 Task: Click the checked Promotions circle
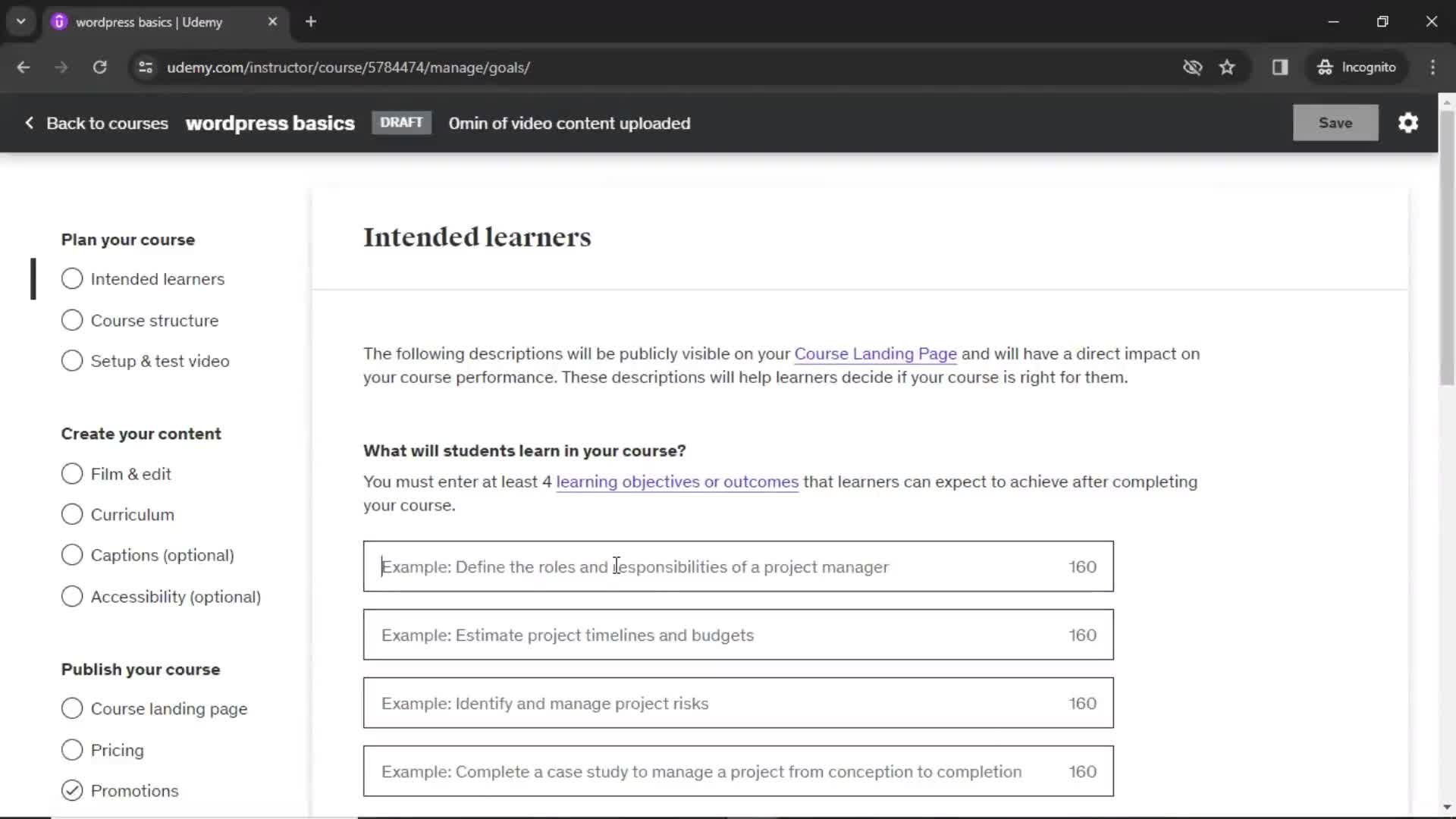(x=72, y=791)
